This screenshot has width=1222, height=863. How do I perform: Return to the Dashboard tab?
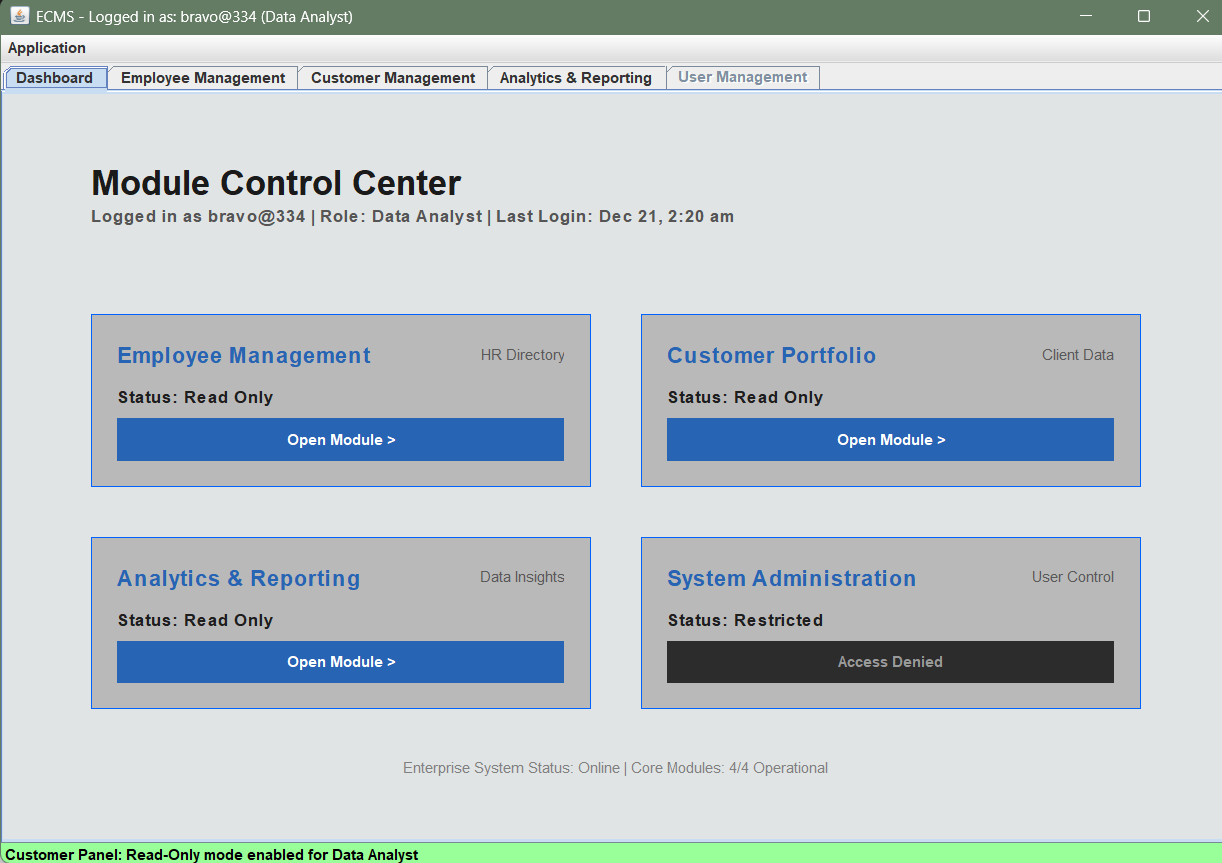pyautogui.click(x=55, y=77)
